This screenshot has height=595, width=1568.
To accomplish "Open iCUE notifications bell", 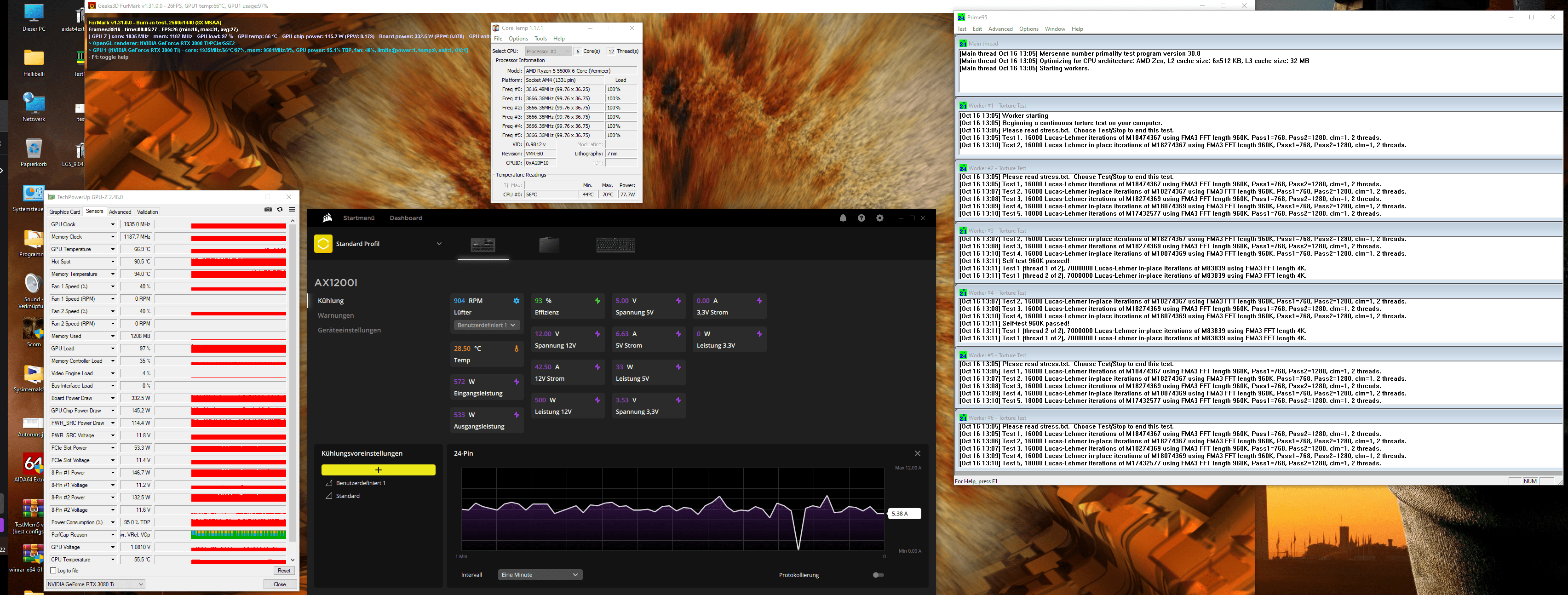I will 843,218.
